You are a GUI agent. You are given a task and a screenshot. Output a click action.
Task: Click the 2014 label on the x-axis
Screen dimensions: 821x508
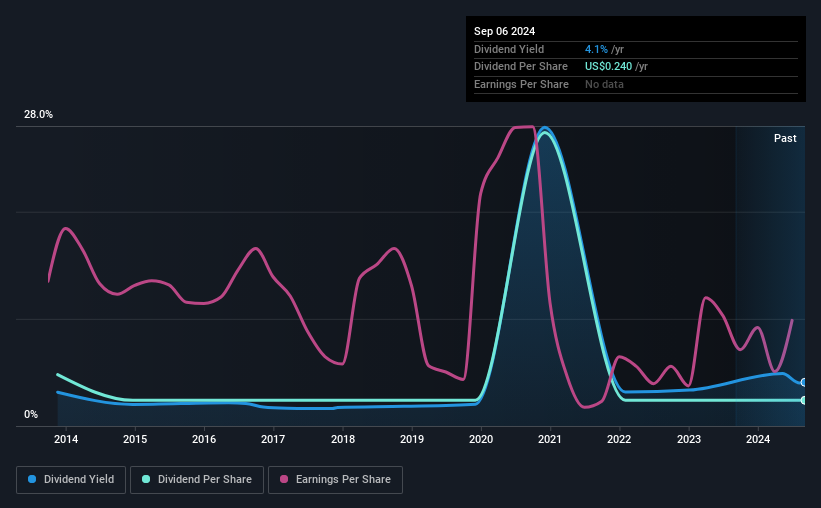pos(66,439)
